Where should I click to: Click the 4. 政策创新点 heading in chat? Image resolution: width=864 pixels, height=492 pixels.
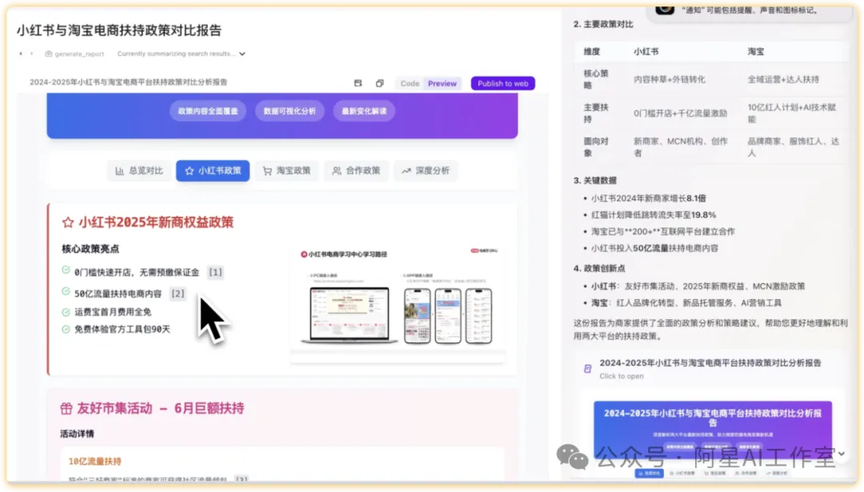[x=599, y=268]
